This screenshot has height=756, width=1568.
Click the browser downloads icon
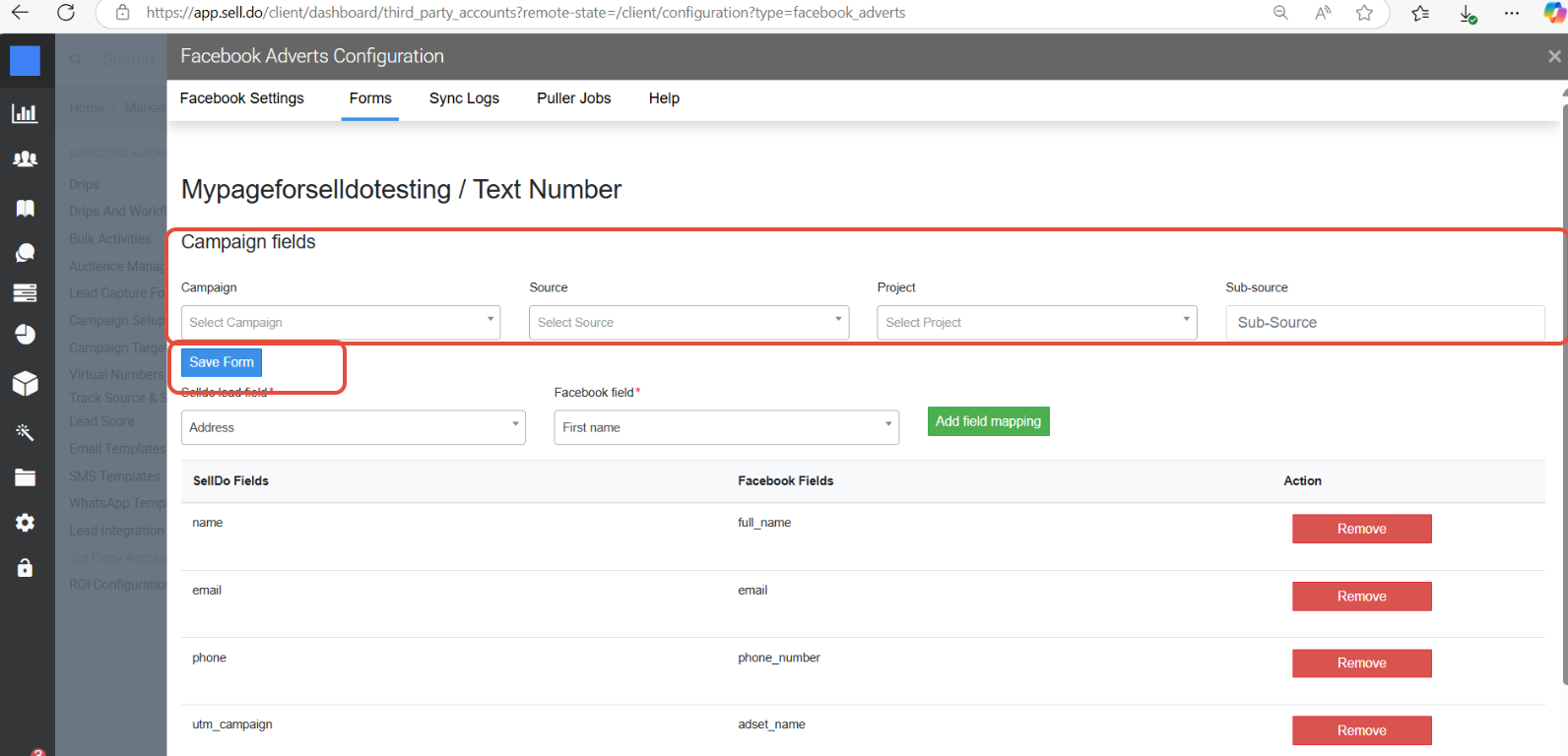(x=1467, y=13)
